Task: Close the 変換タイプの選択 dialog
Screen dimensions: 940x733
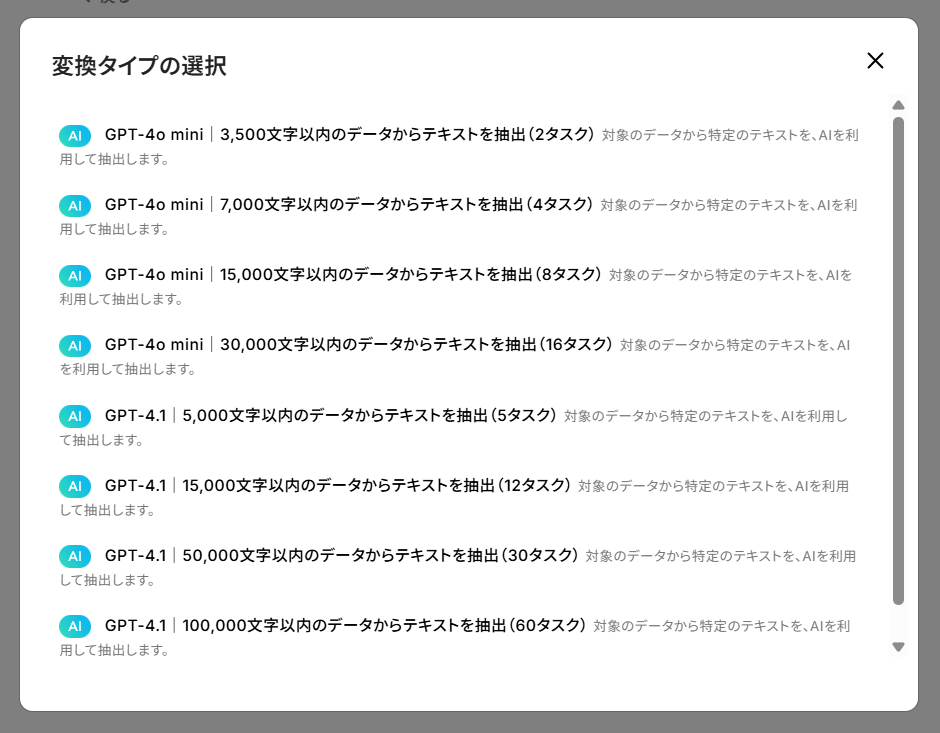Action: [875, 61]
